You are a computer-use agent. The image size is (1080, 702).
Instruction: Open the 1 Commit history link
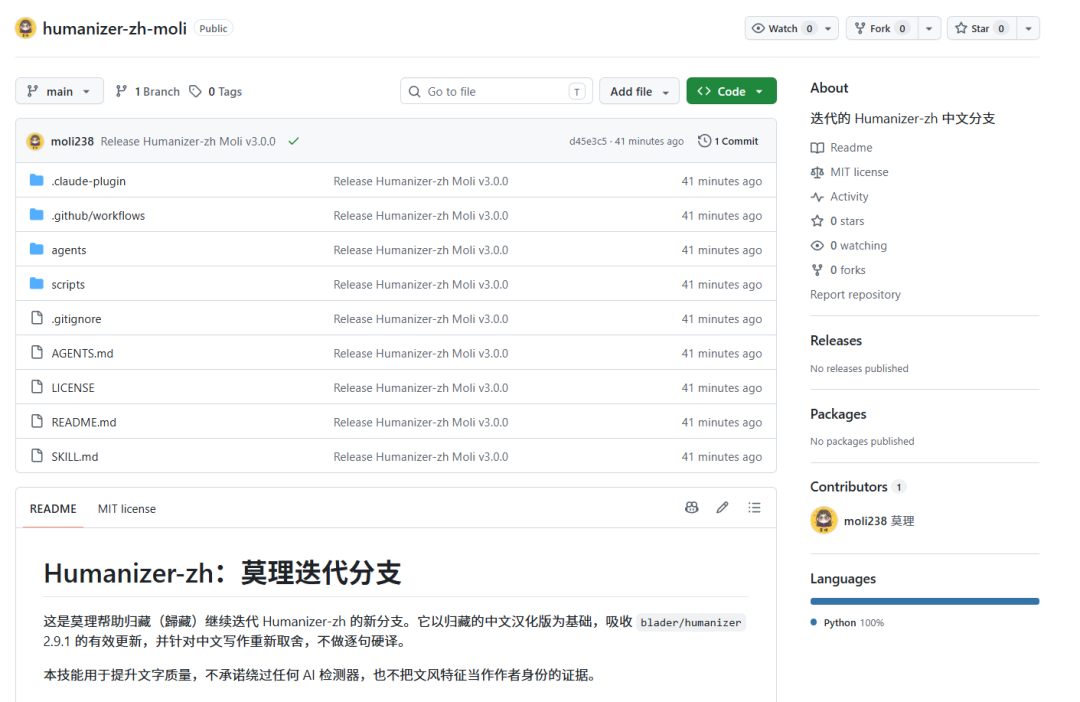point(728,141)
